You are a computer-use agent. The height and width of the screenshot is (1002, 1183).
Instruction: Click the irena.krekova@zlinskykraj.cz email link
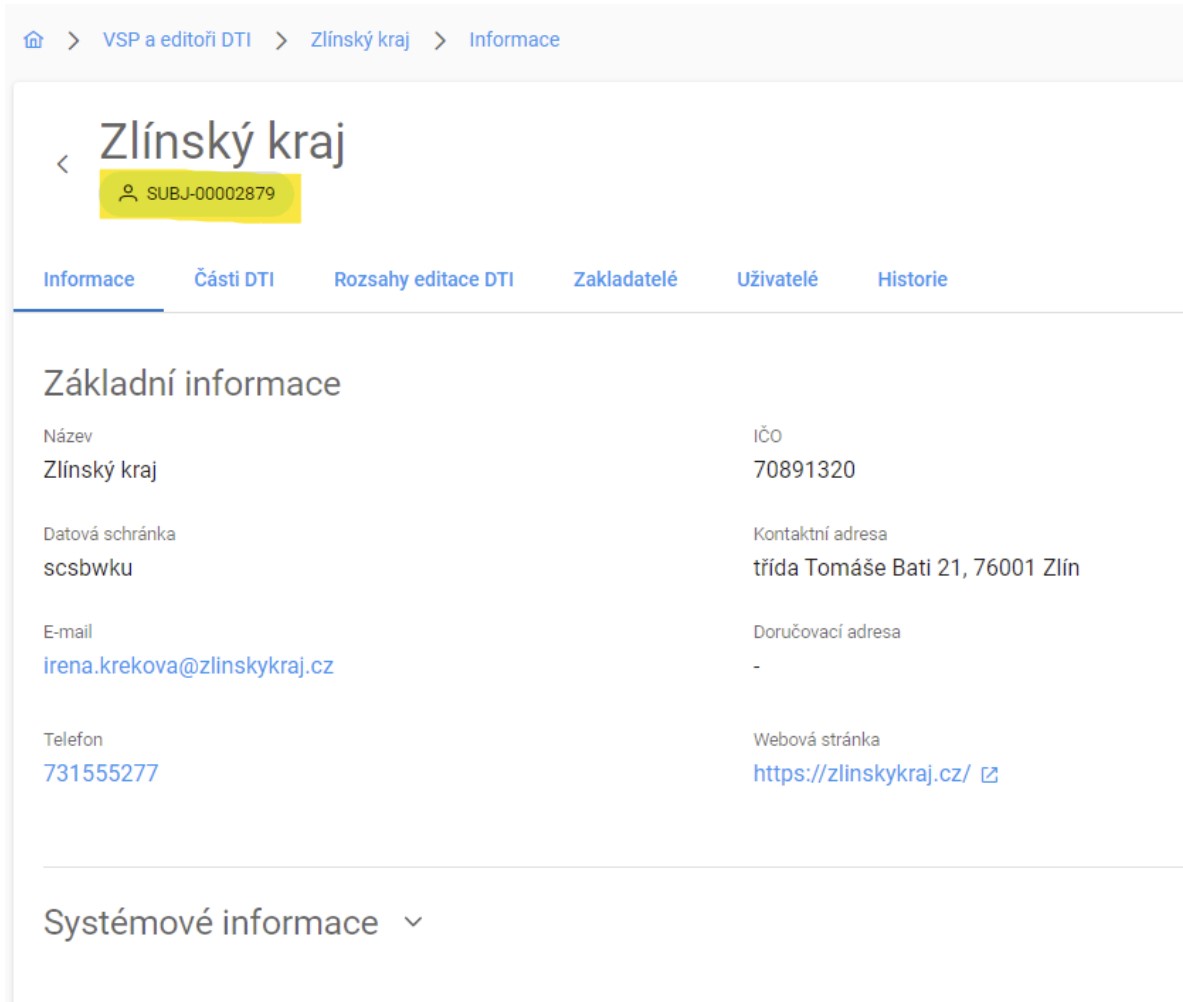(188, 665)
